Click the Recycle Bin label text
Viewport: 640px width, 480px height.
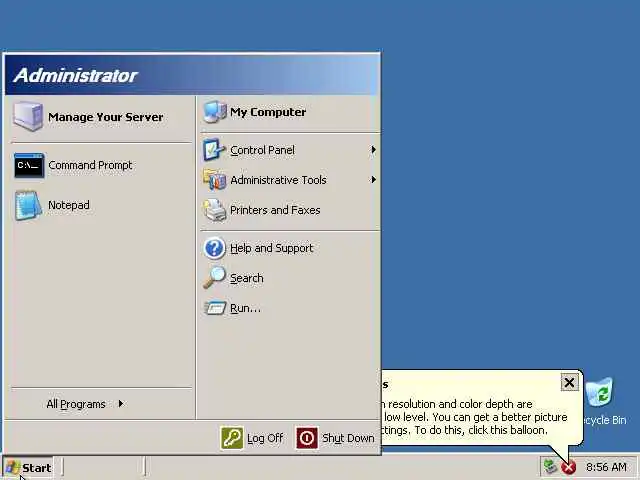tap(603, 420)
